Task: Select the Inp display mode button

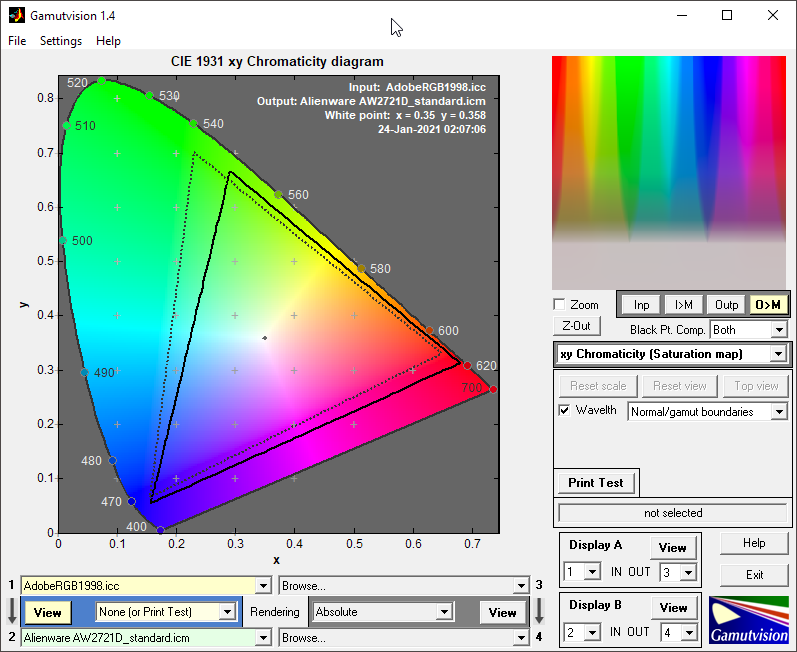Action: (x=641, y=305)
